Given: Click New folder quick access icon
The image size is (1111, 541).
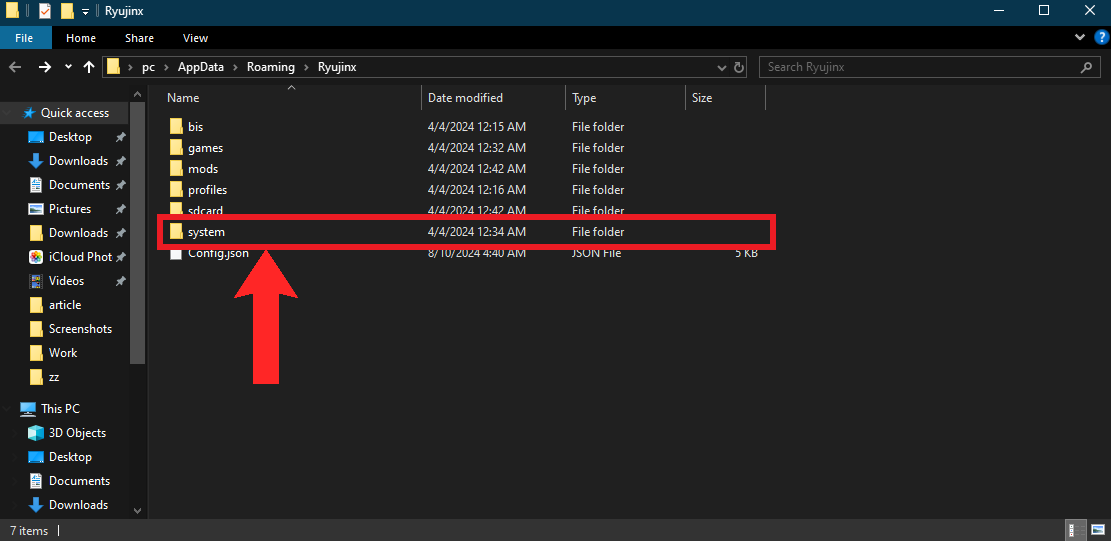Looking at the screenshot, I should (x=67, y=11).
